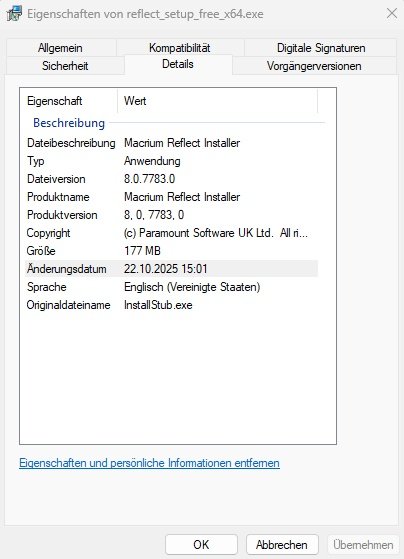The height and width of the screenshot is (559, 404).
Task: Go to the Vorgängerversionen tab
Action: 314,66
